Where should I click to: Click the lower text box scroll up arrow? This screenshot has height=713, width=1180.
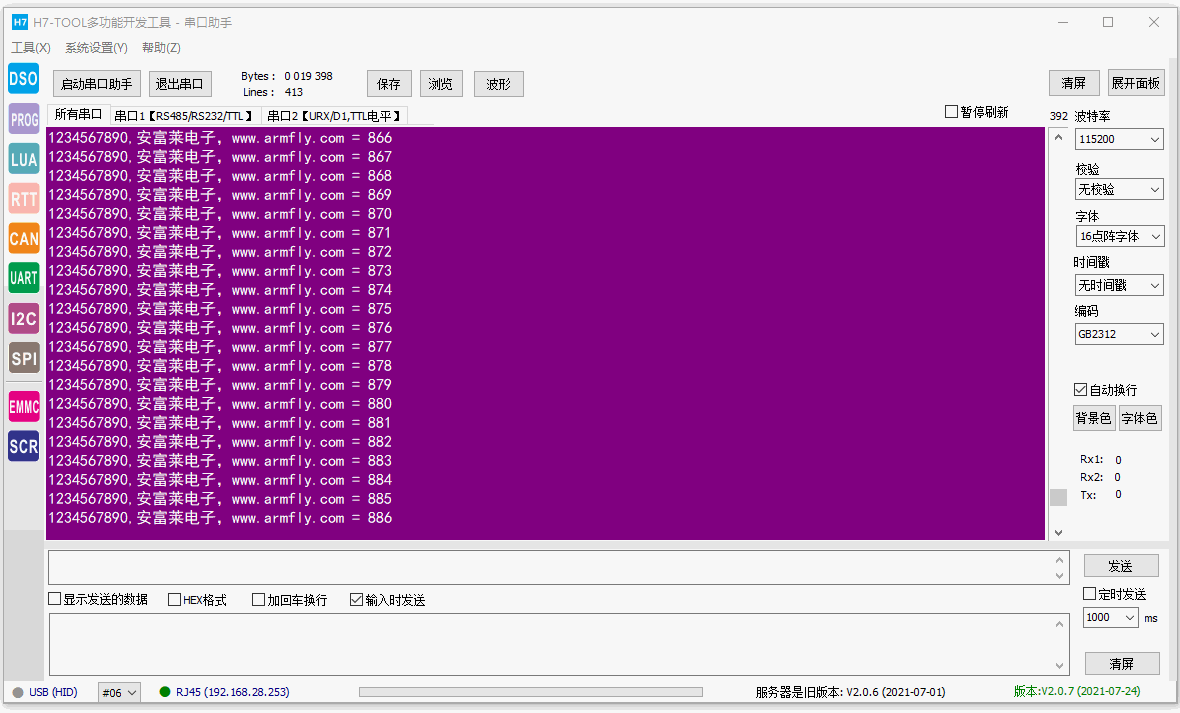(x=1060, y=624)
